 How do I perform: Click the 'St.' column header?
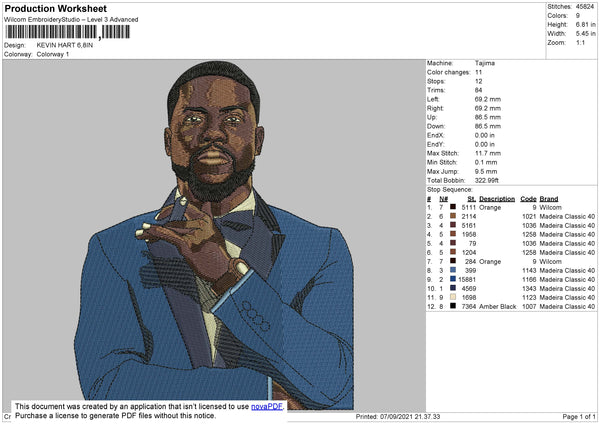471,199
